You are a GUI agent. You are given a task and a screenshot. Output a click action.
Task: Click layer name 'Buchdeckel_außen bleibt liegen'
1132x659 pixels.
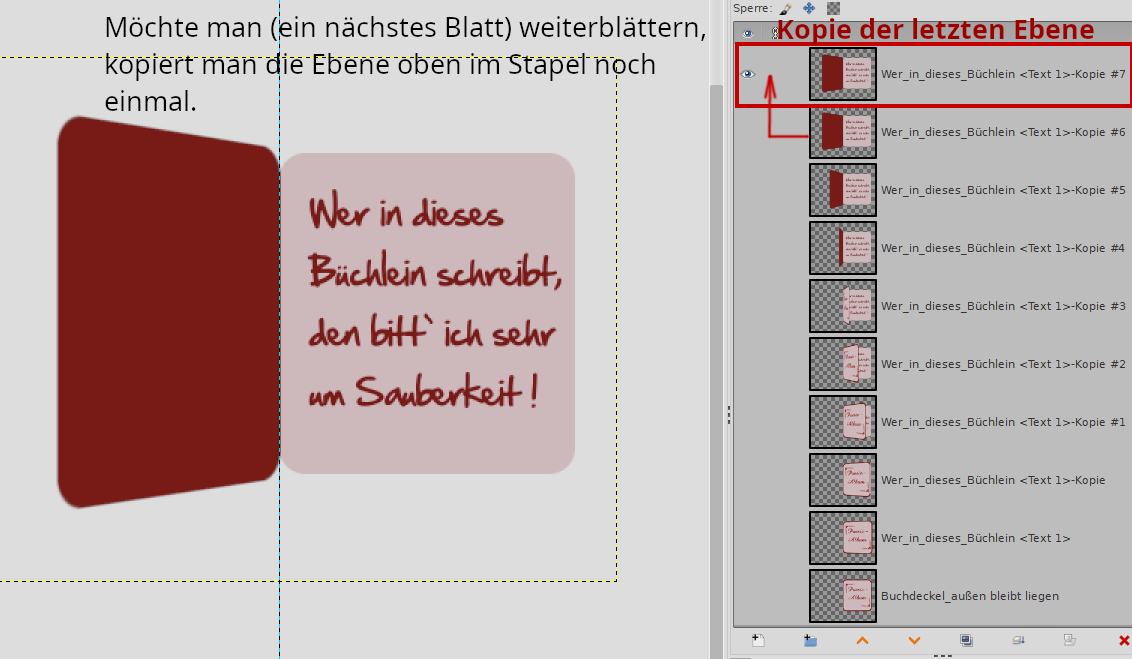tap(970, 595)
